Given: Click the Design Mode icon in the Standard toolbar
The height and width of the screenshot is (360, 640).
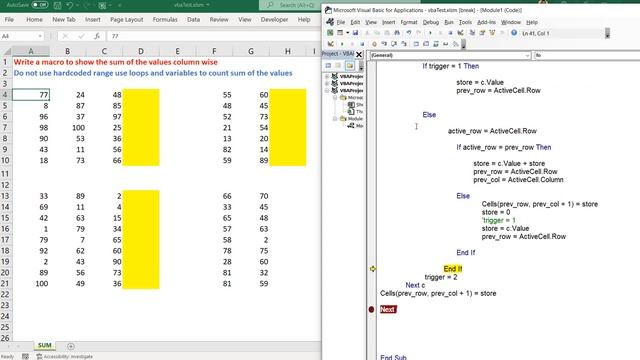Looking at the screenshot, I should 460,33.
